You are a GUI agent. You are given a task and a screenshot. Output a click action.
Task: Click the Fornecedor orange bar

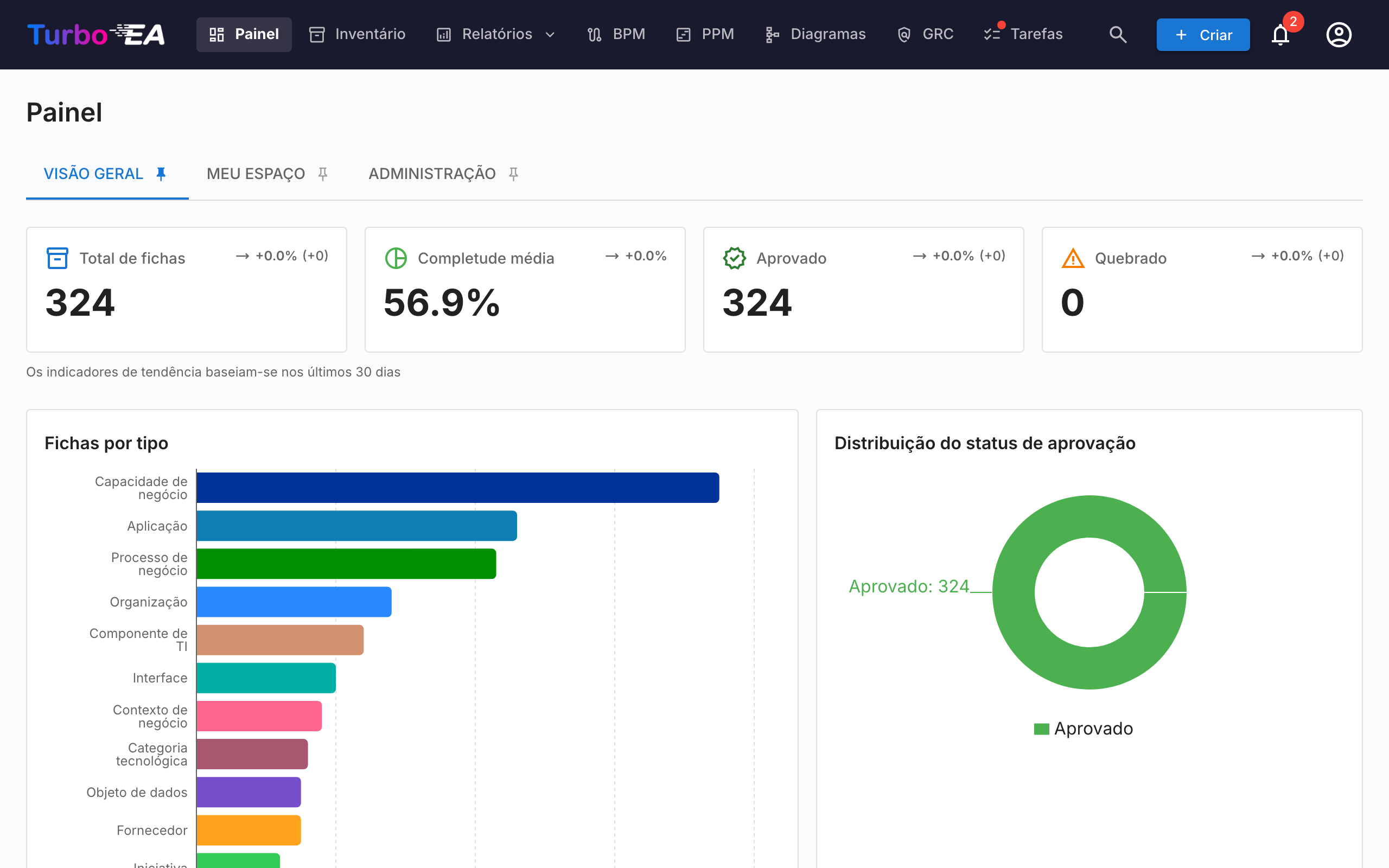249,830
